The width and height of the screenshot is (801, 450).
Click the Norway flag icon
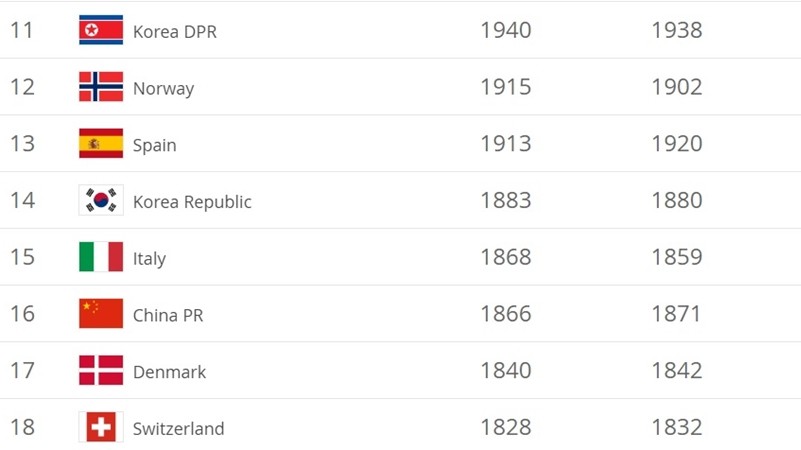(x=101, y=87)
